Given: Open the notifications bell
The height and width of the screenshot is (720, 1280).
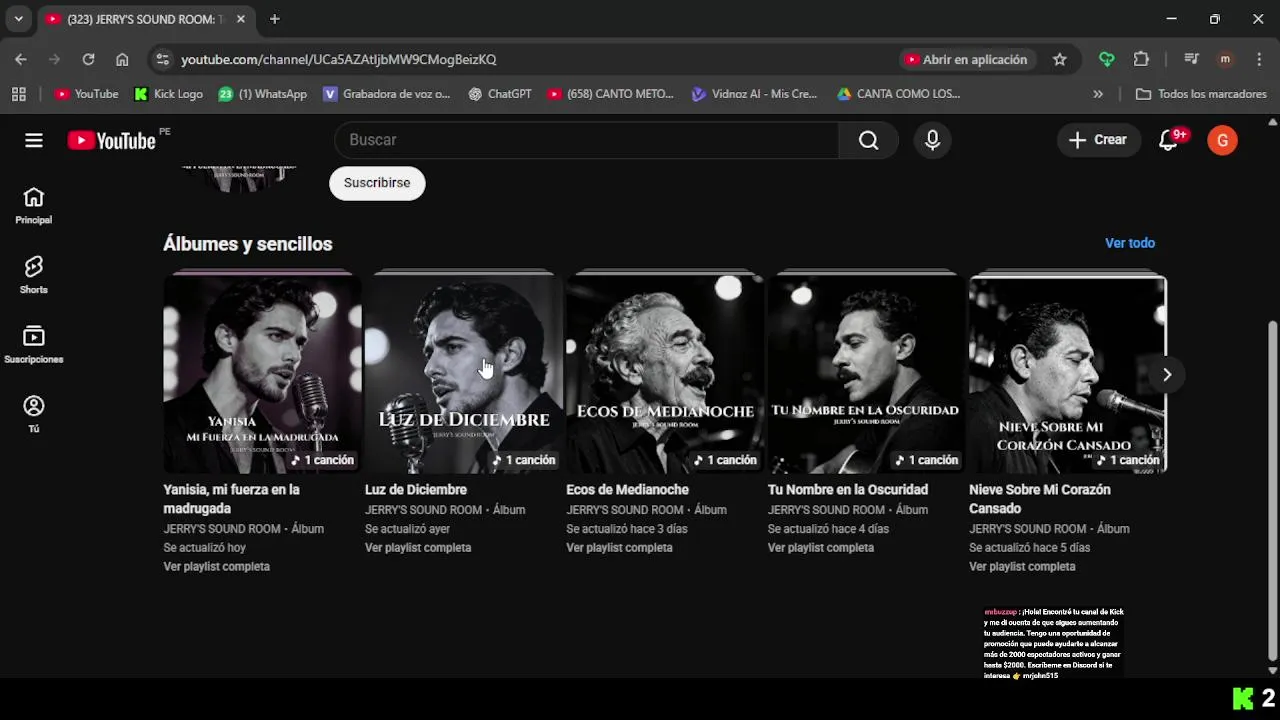Looking at the screenshot, I should [1168, 140].
